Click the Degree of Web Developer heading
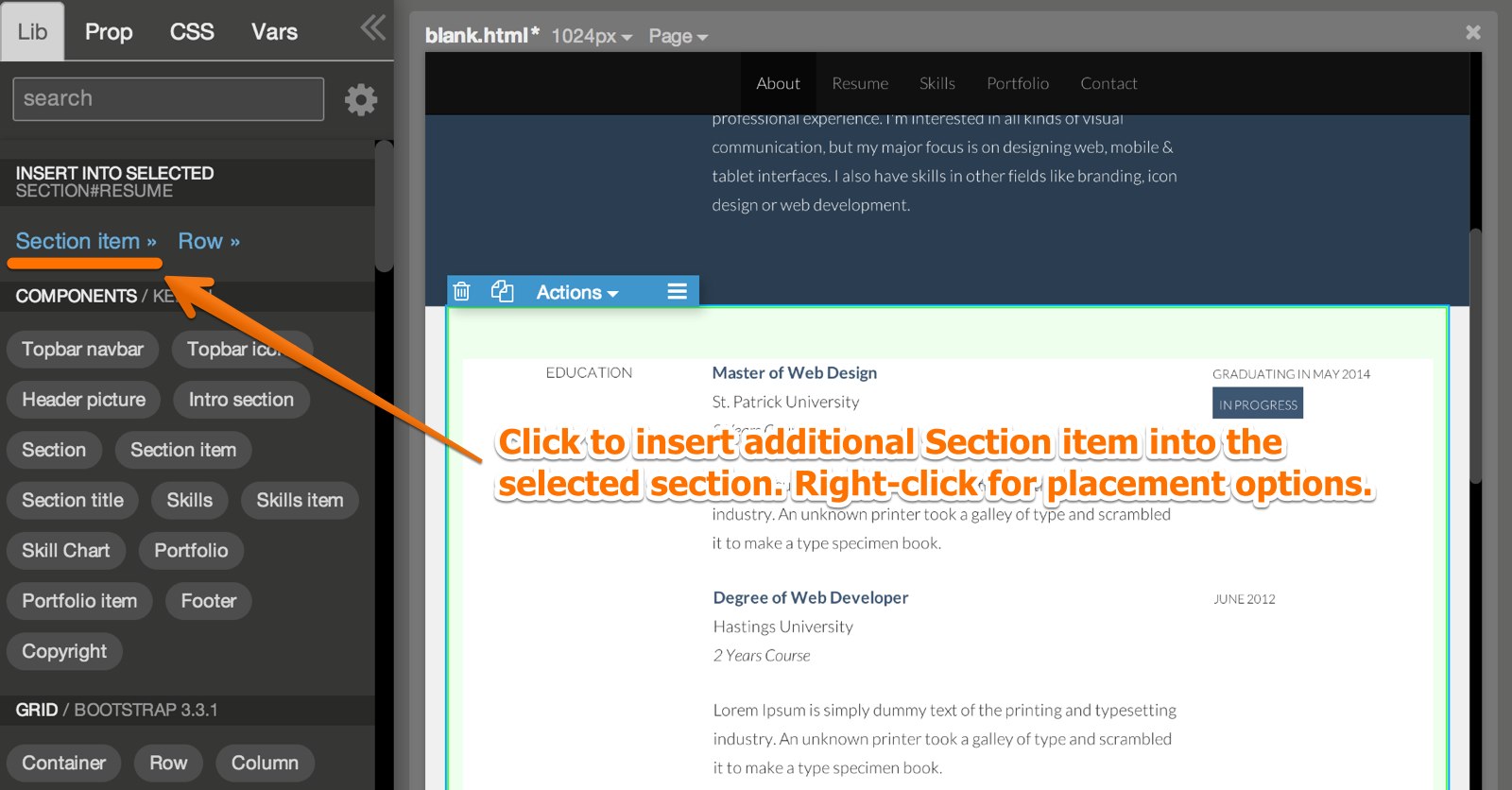This screenshot has height=790, width=1512. [811, 597]
